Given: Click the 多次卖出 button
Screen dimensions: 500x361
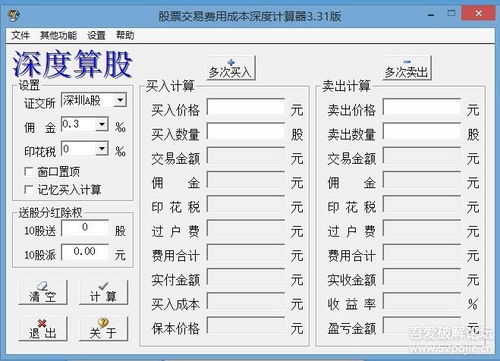Looking at the screenshot, I should click(x=407, y=68).
